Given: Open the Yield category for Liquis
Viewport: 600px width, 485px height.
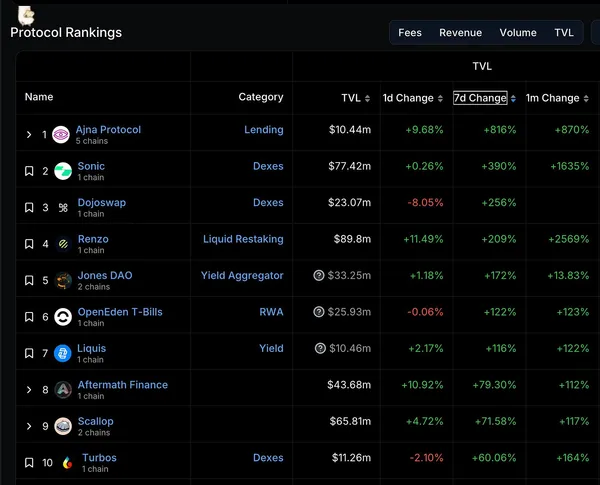Looking at the screenshot, I should point(271,348).
